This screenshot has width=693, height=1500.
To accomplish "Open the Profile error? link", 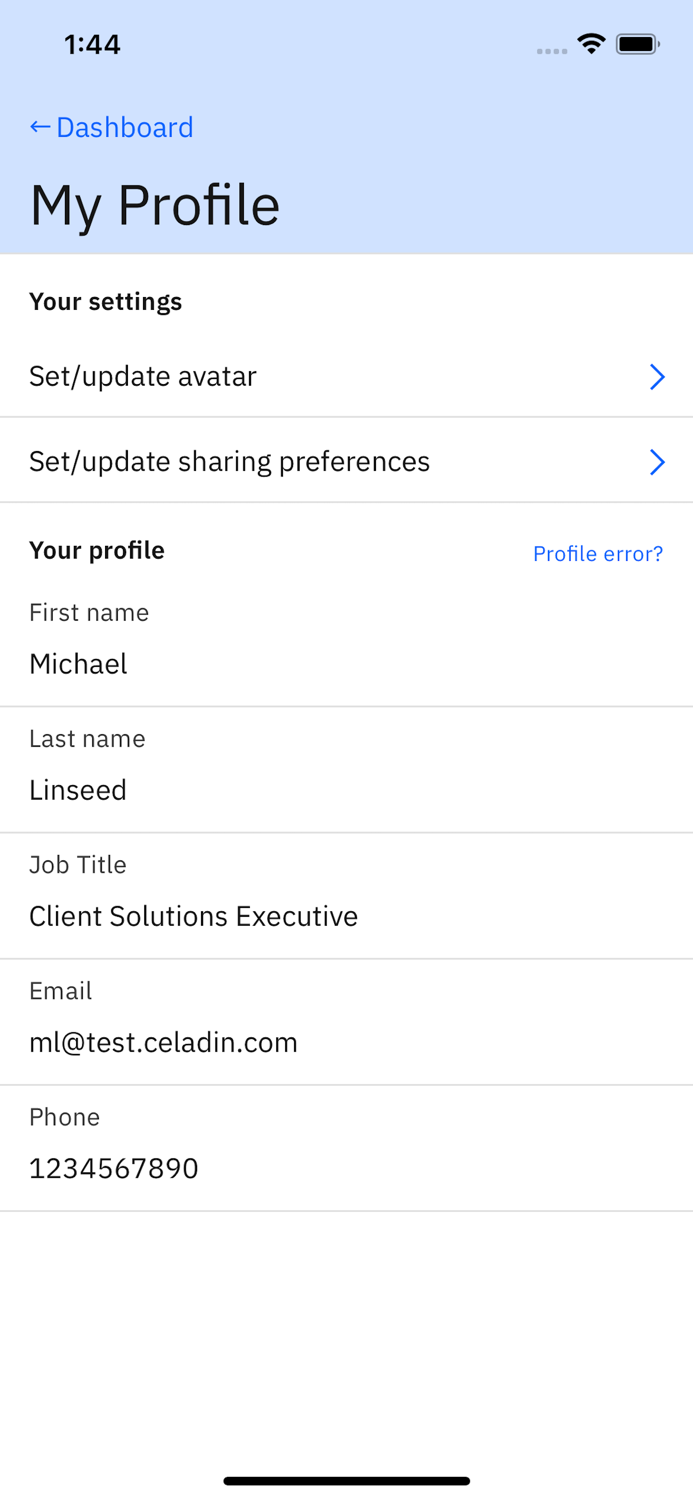I will [597, 554].
